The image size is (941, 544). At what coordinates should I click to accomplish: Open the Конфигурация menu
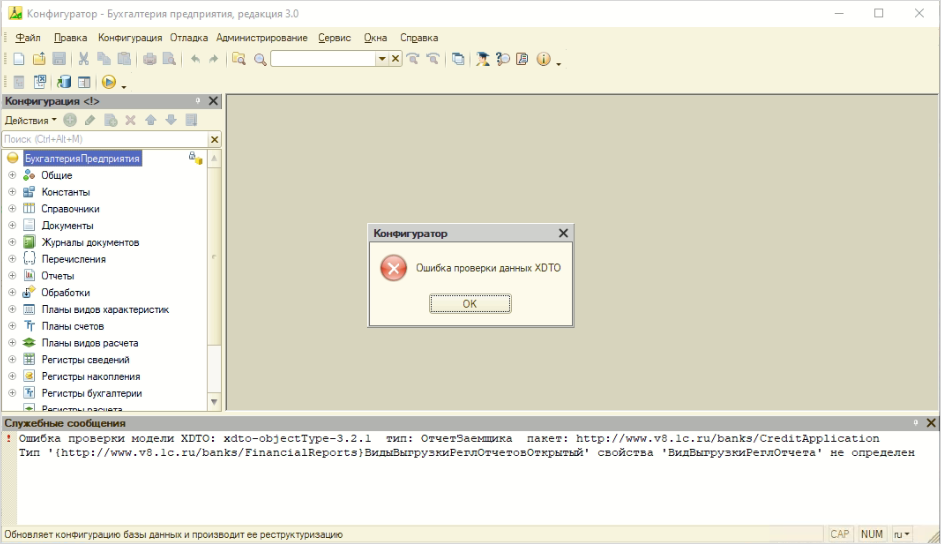pyautogui.click(x=130, y=37)
